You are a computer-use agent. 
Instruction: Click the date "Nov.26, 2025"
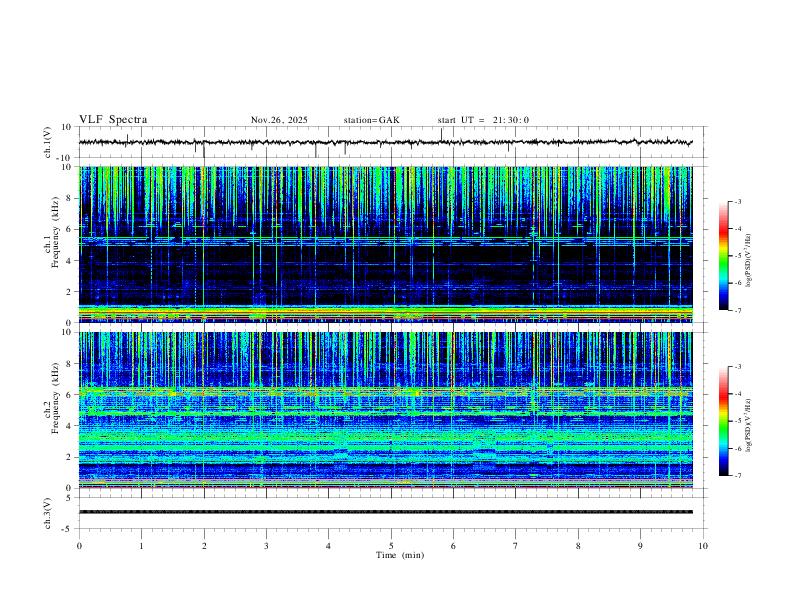pyautogui.click(x=279, y=120)
